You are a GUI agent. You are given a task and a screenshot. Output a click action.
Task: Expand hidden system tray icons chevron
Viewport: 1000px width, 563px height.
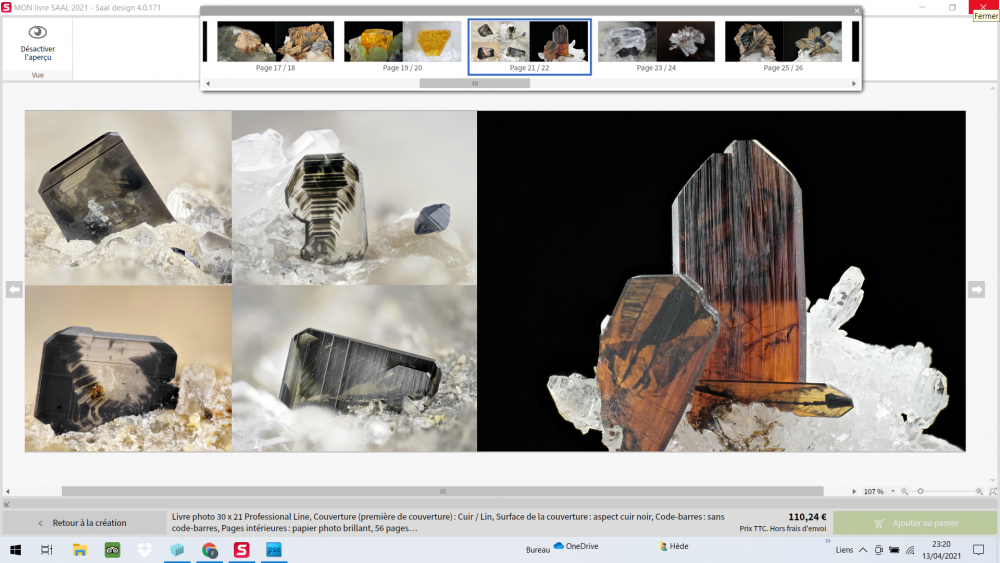(x=862, y=550)
